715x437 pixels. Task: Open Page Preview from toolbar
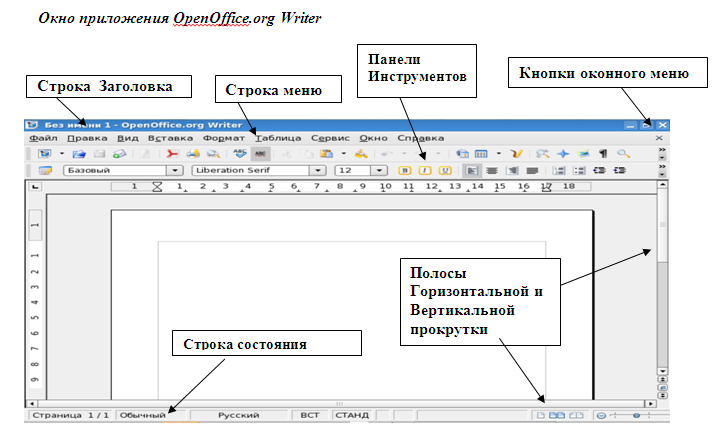[x=213, y=154]
